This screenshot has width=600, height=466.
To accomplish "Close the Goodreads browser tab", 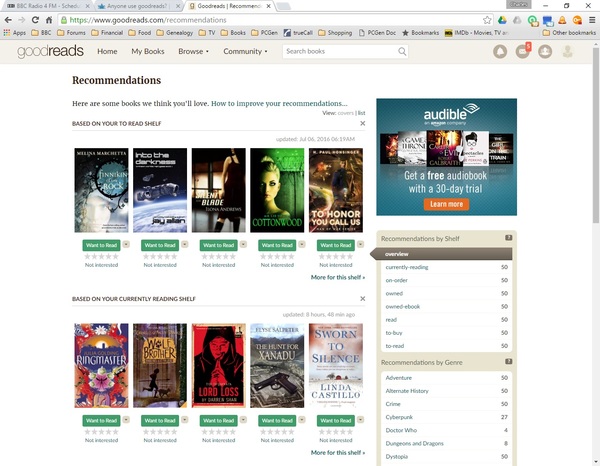I will tap(269, 6).
